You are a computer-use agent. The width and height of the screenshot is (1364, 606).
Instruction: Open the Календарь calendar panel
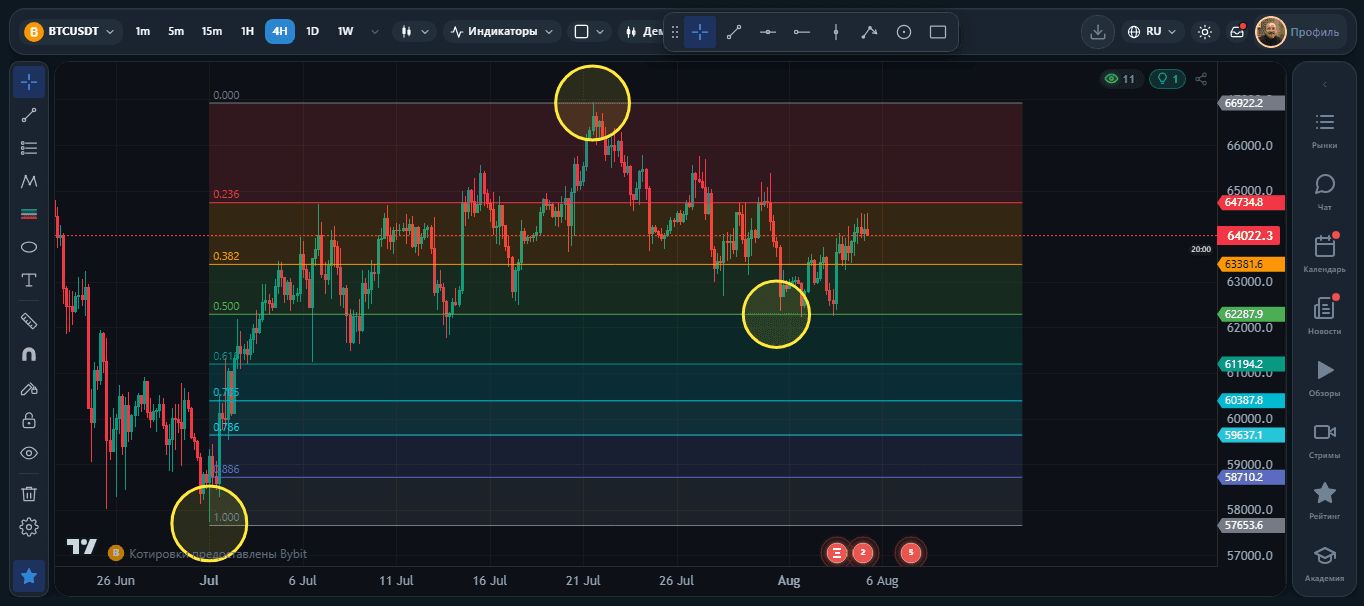(1325, 254)
